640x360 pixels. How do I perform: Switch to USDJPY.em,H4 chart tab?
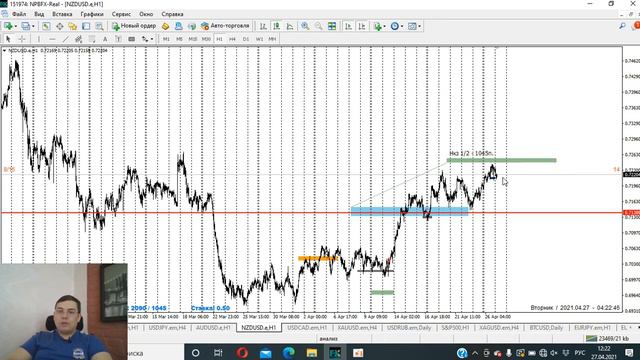[x=167, y=328]
